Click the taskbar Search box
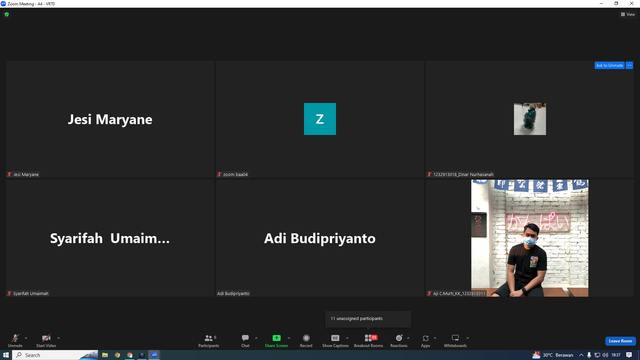This screenshot has width=640, height=360. pos(56,355)
